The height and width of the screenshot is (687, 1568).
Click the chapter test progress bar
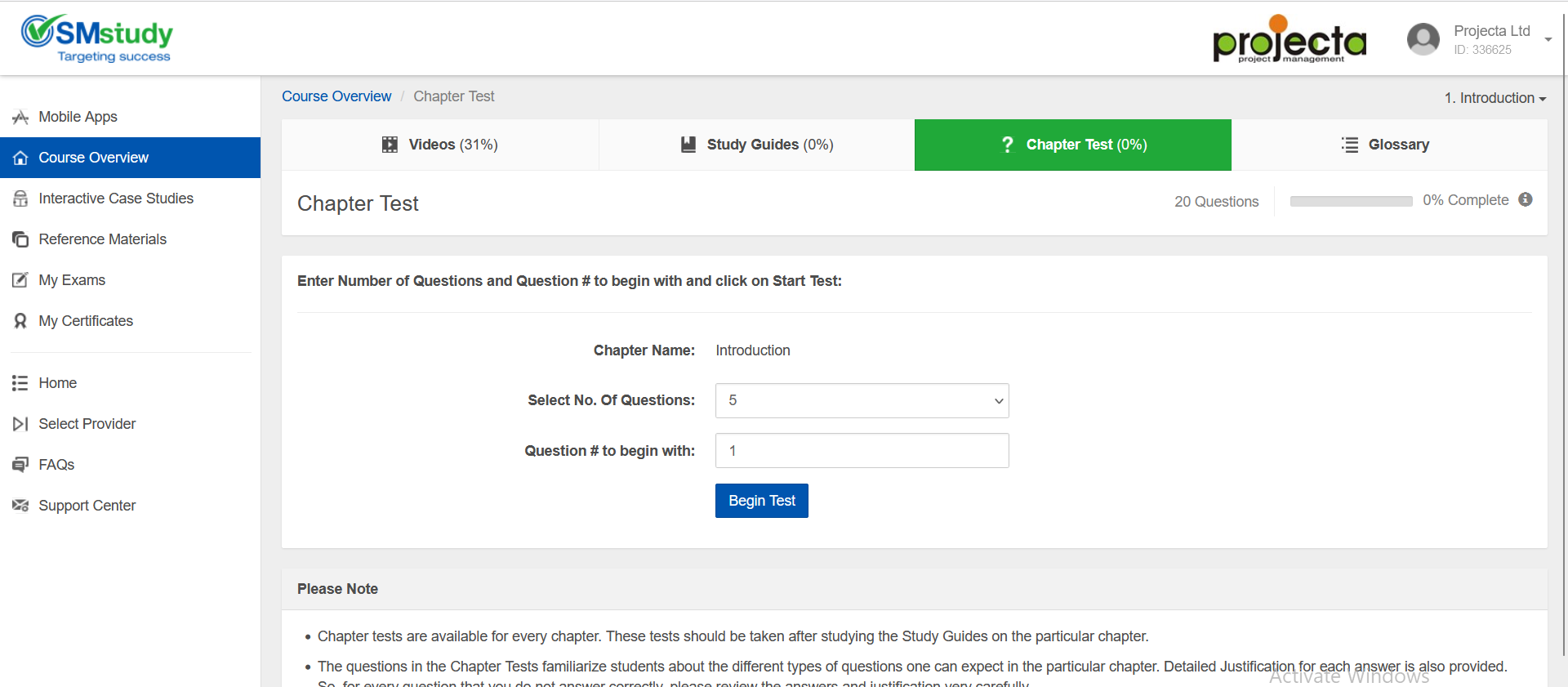pos(1351,201)
